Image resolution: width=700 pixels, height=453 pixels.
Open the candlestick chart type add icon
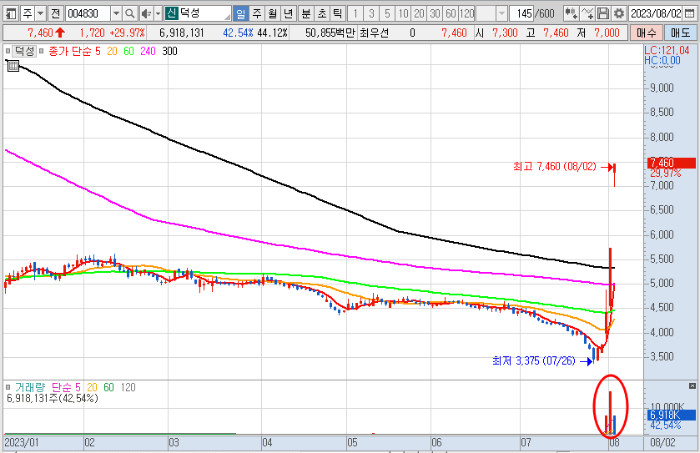571,14
